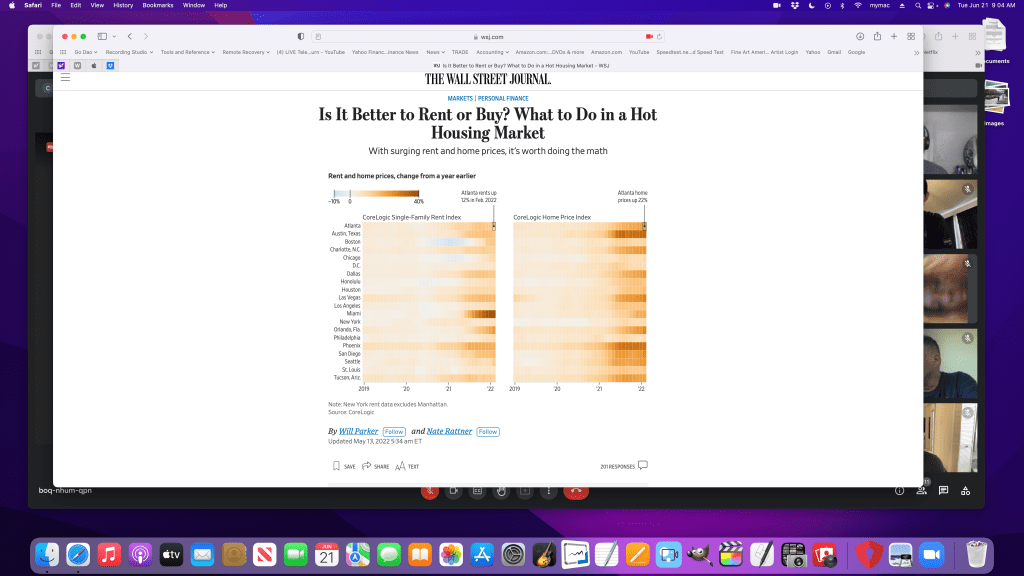The width and height of the screenshot is (1024, 576).
Task: Click Safari's back arrow button
Action: pyautogui.click(x=130, y=36)
